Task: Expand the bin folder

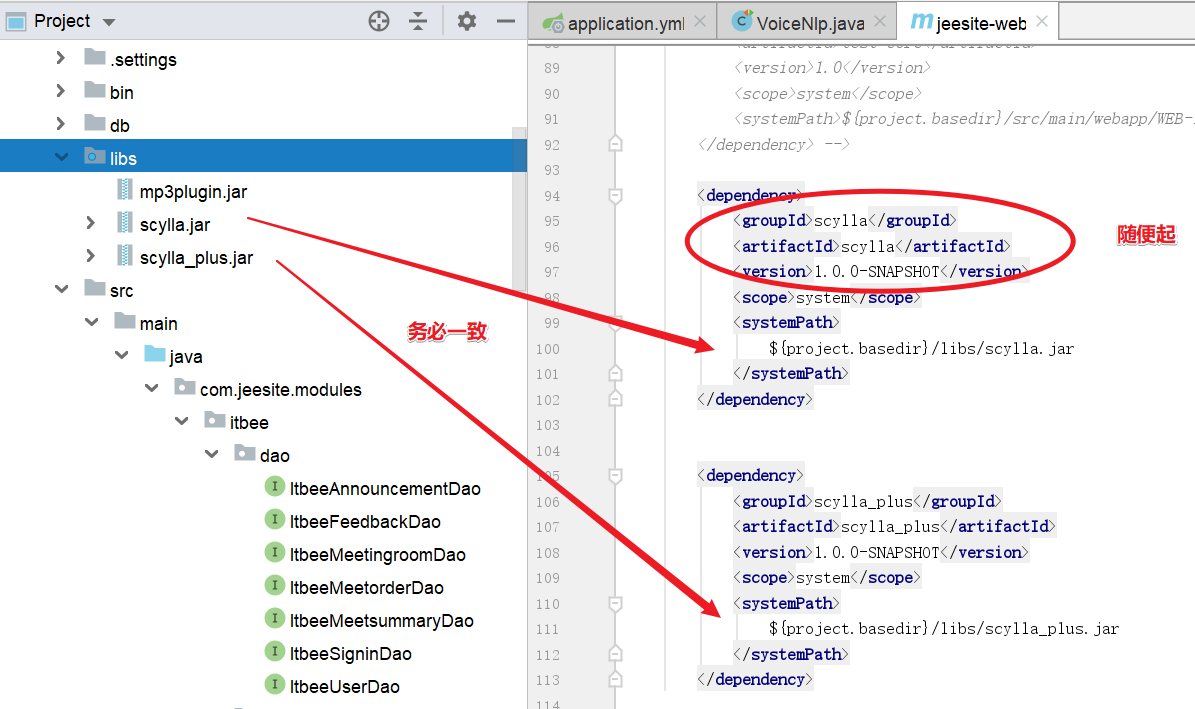Action: click(x=60, y=91)
